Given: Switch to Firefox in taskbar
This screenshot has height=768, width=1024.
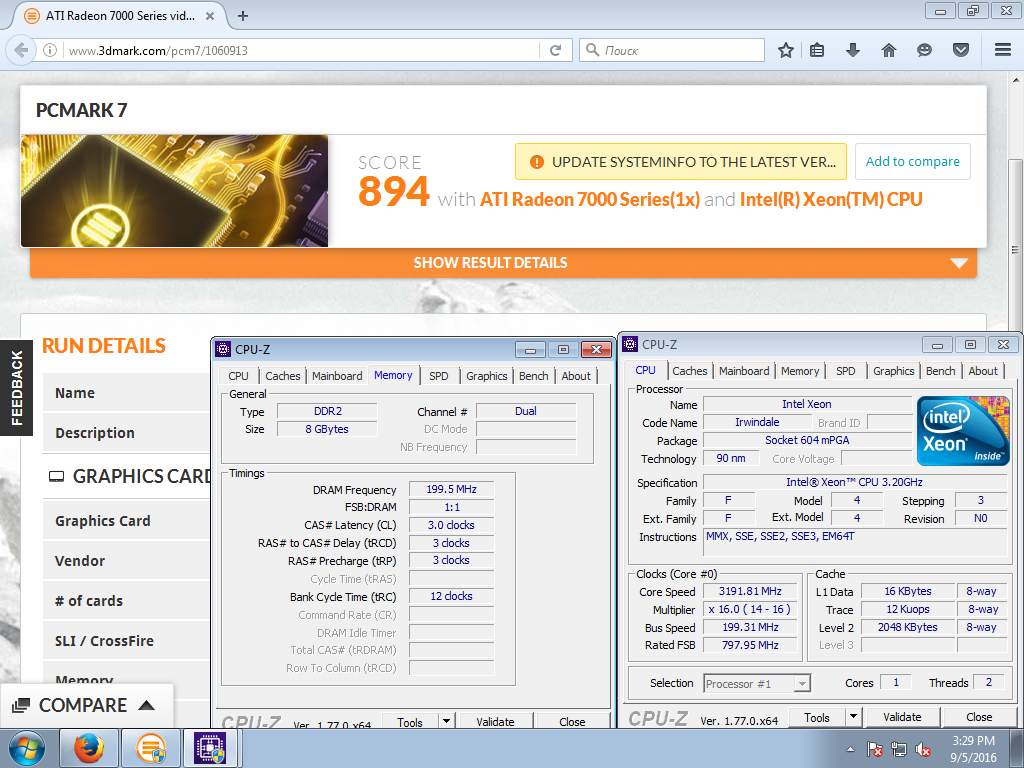Looking at the screenshot, I should [x=88, y=748].
